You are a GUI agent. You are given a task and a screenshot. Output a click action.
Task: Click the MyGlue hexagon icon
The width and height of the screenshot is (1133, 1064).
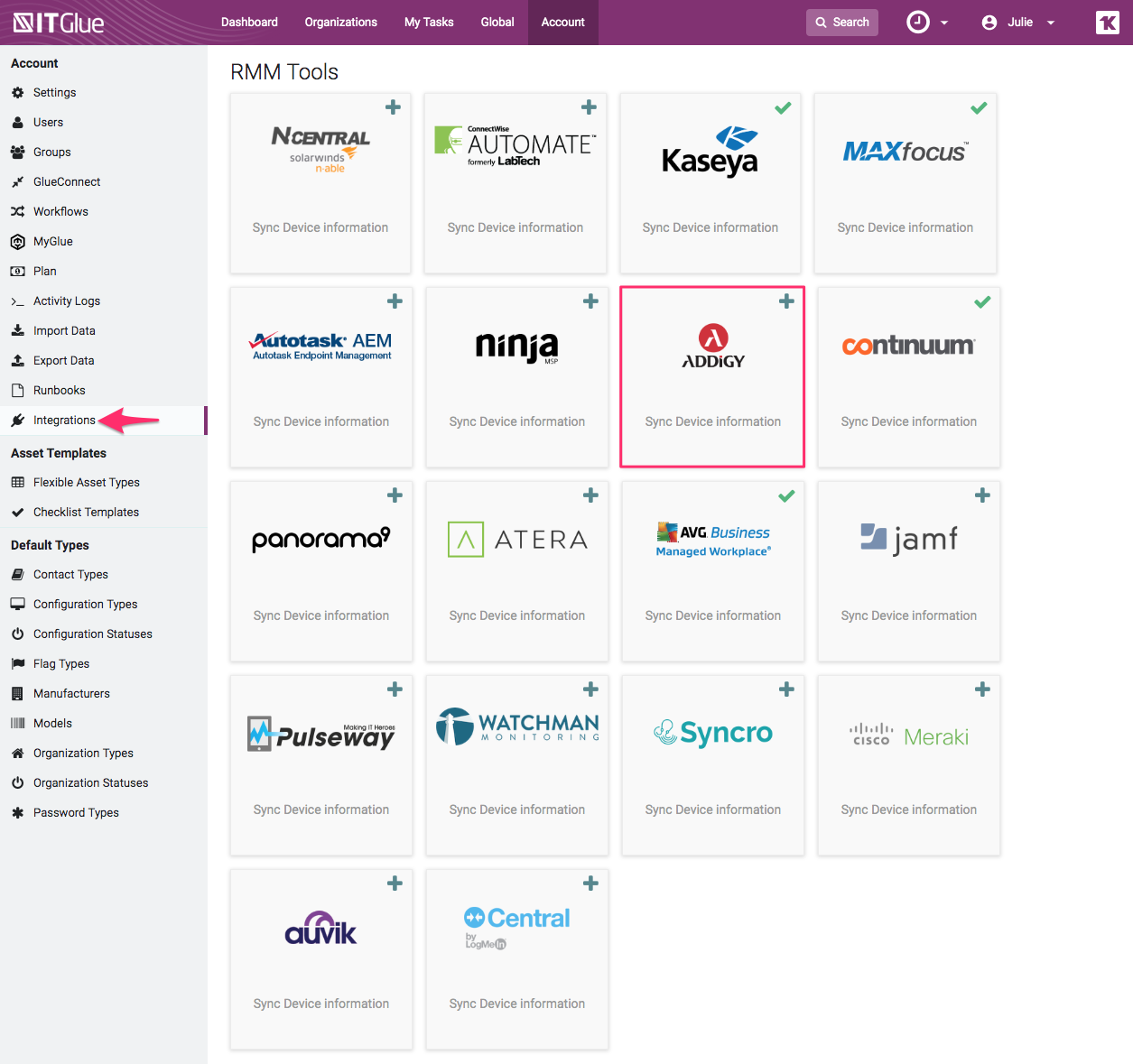(17, 242)
